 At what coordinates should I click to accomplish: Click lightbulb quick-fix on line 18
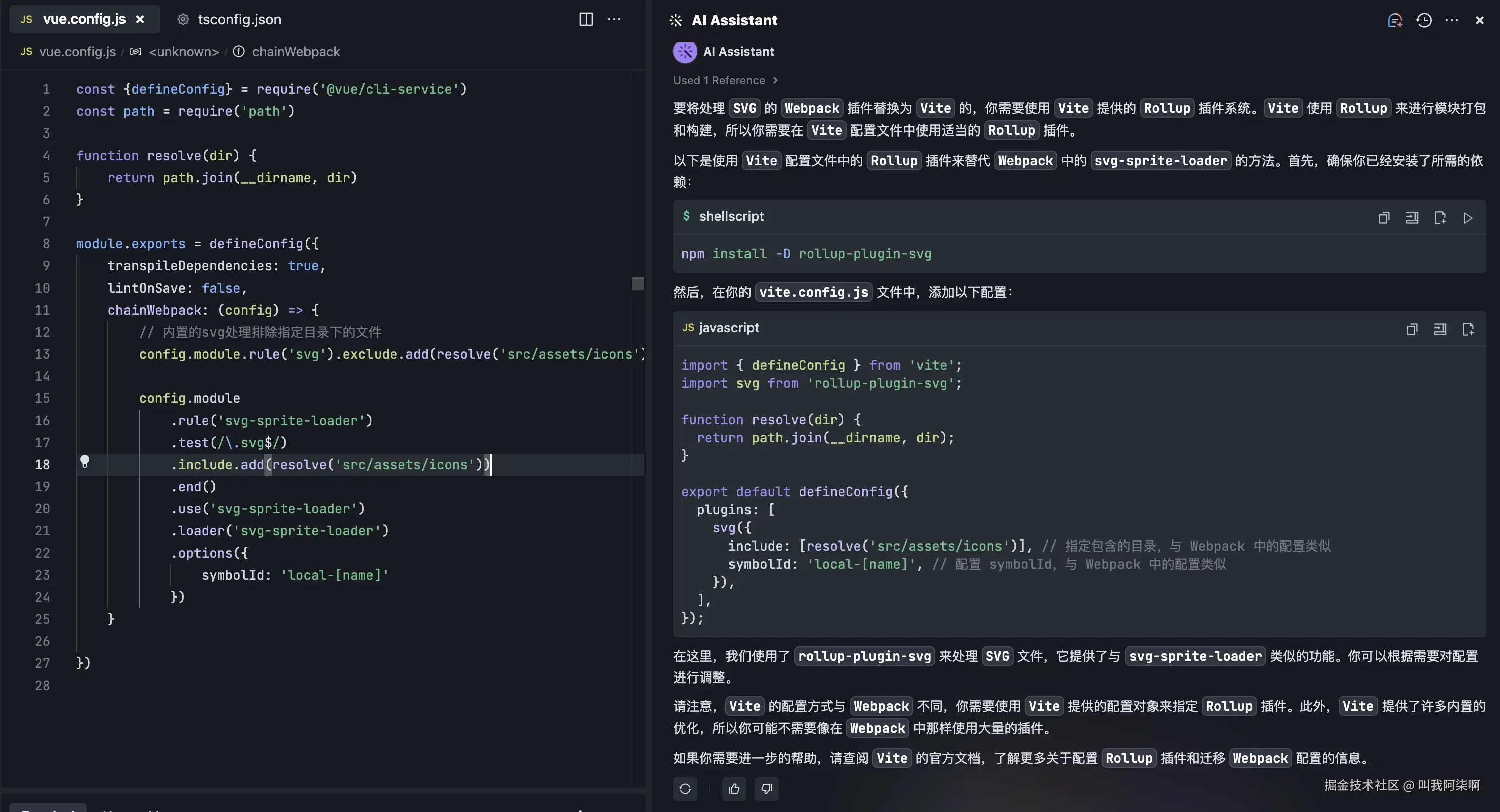tap(84, 462)
